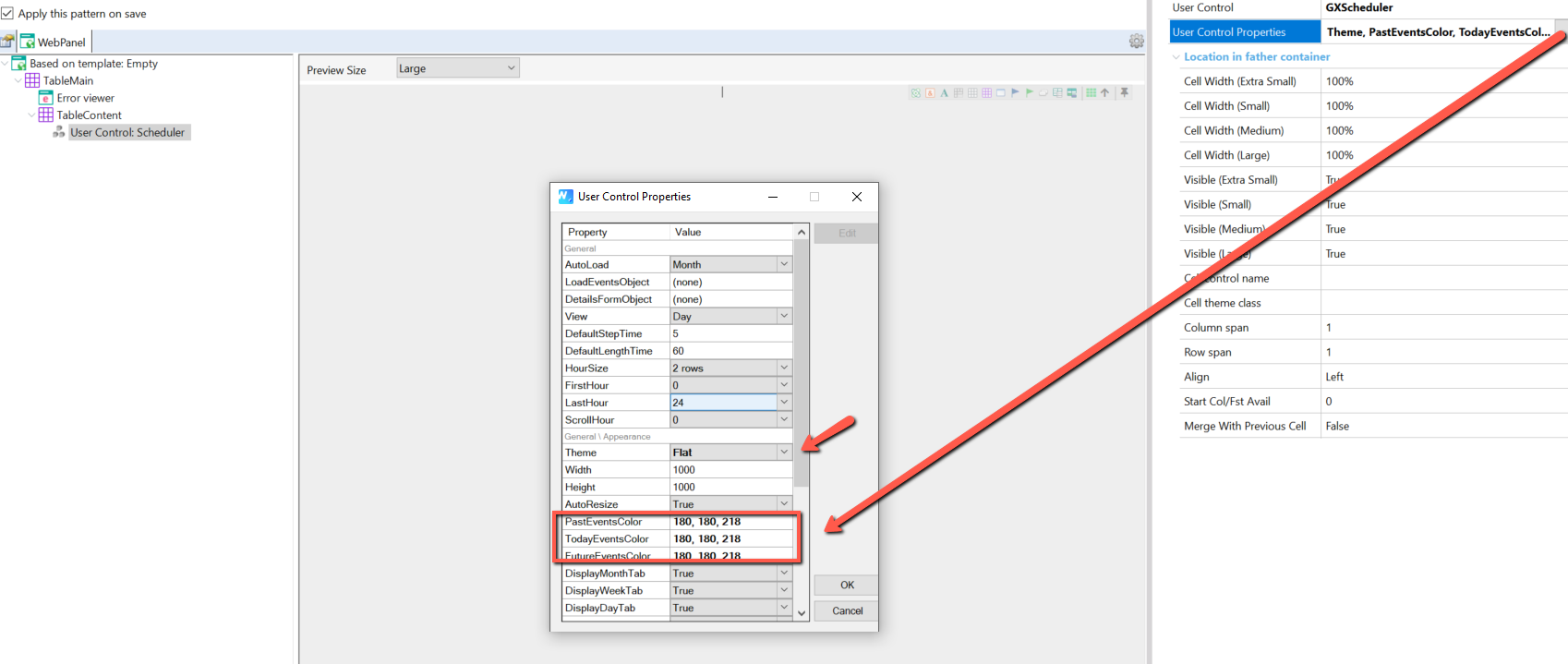Click the DefaultStepTime value field
1568x664 pixels.
730,333
